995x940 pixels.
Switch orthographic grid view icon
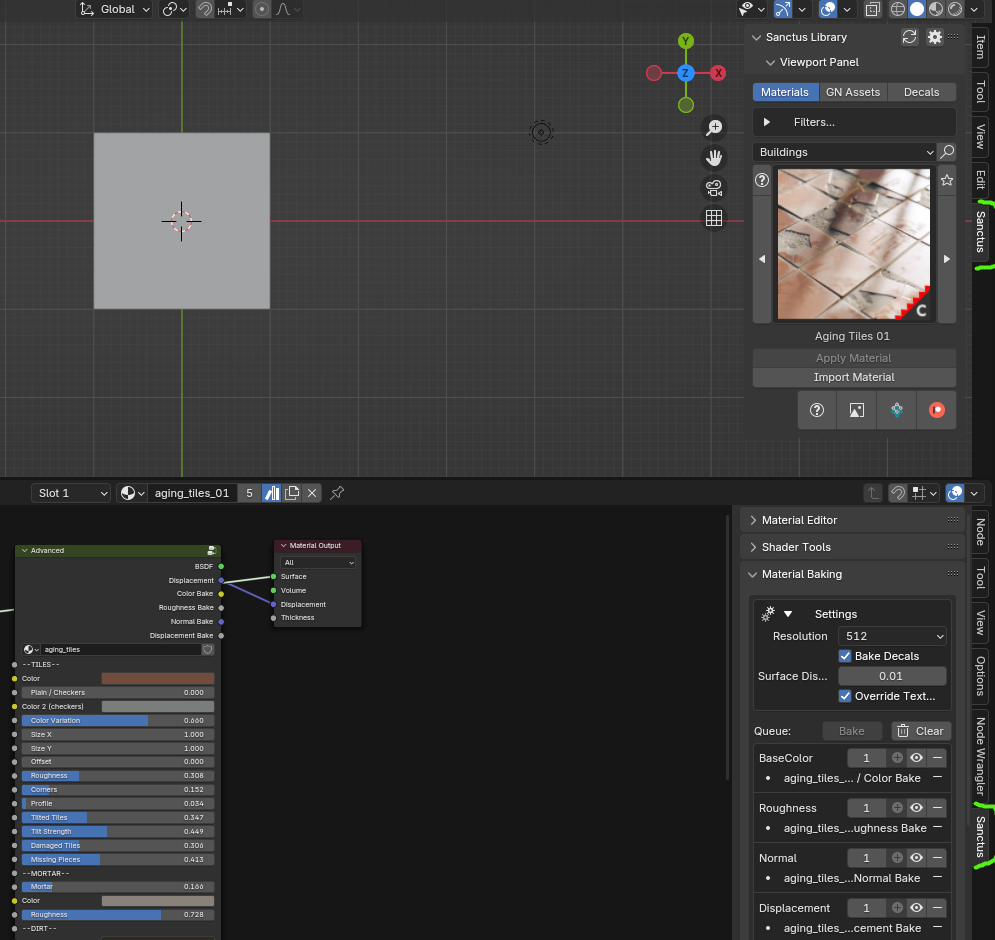click(714, 218)
